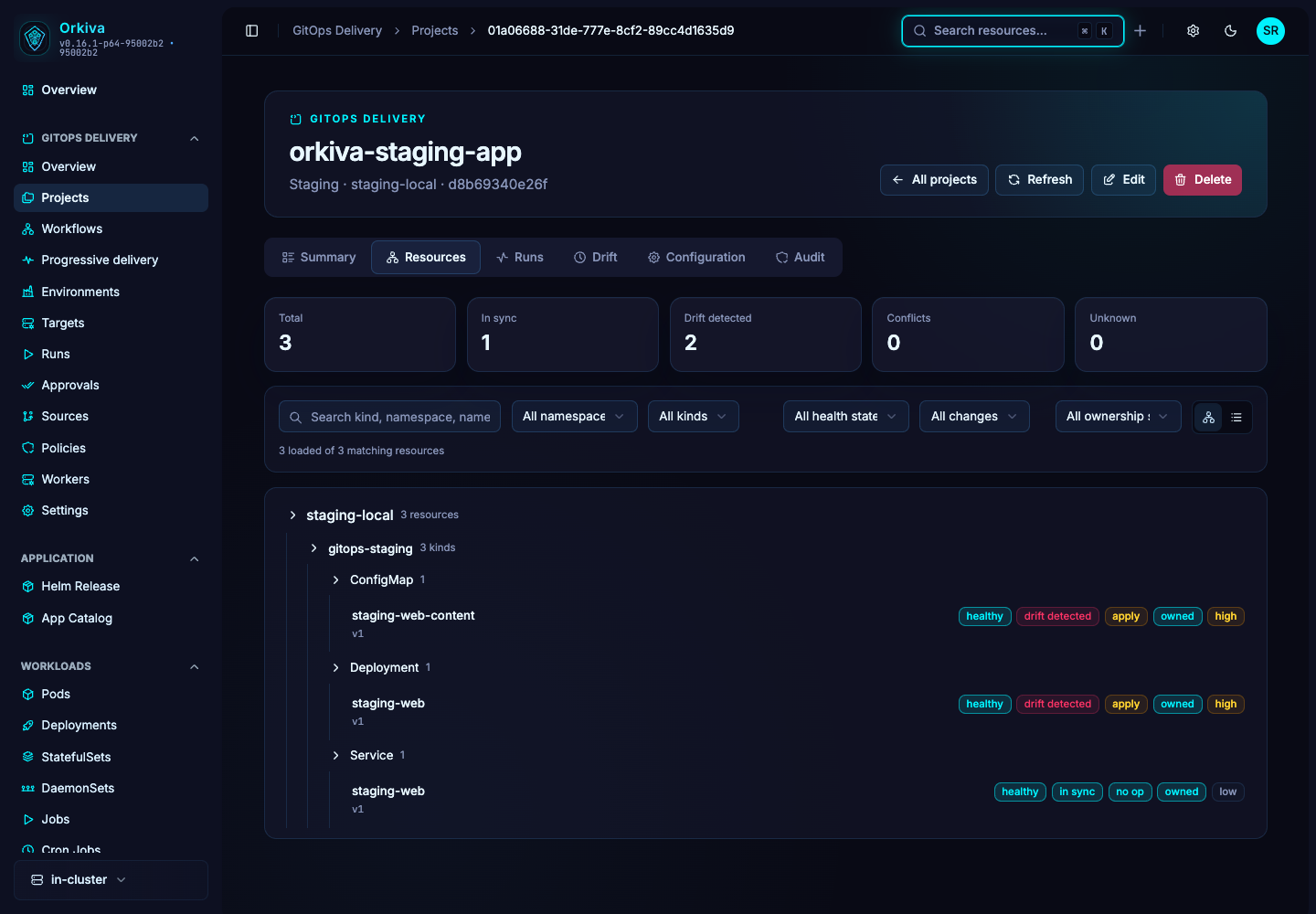
Task: Toggle the staging-local tree group
Action: click(292, 515)
